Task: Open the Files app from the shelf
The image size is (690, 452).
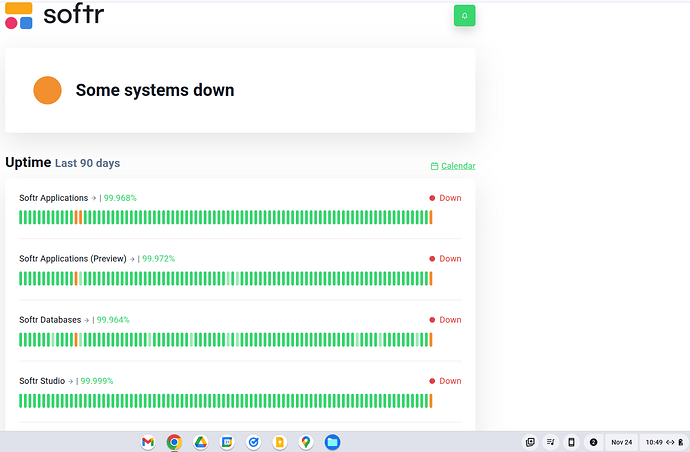Action: point(332,442)
